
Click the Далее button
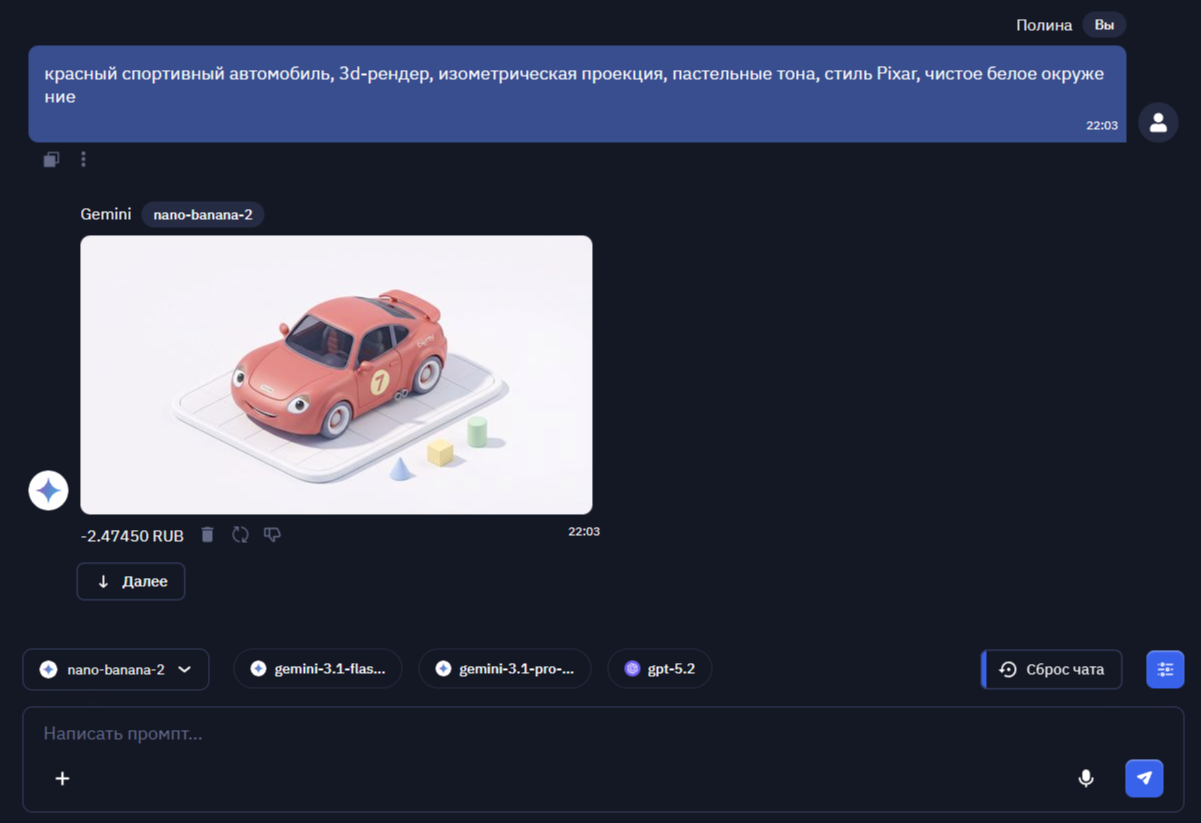(131, 581)
